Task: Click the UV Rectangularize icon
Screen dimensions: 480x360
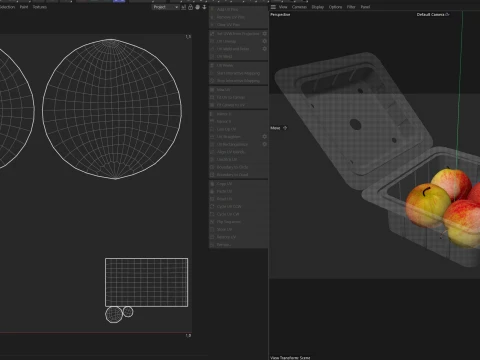Action: 212,145
